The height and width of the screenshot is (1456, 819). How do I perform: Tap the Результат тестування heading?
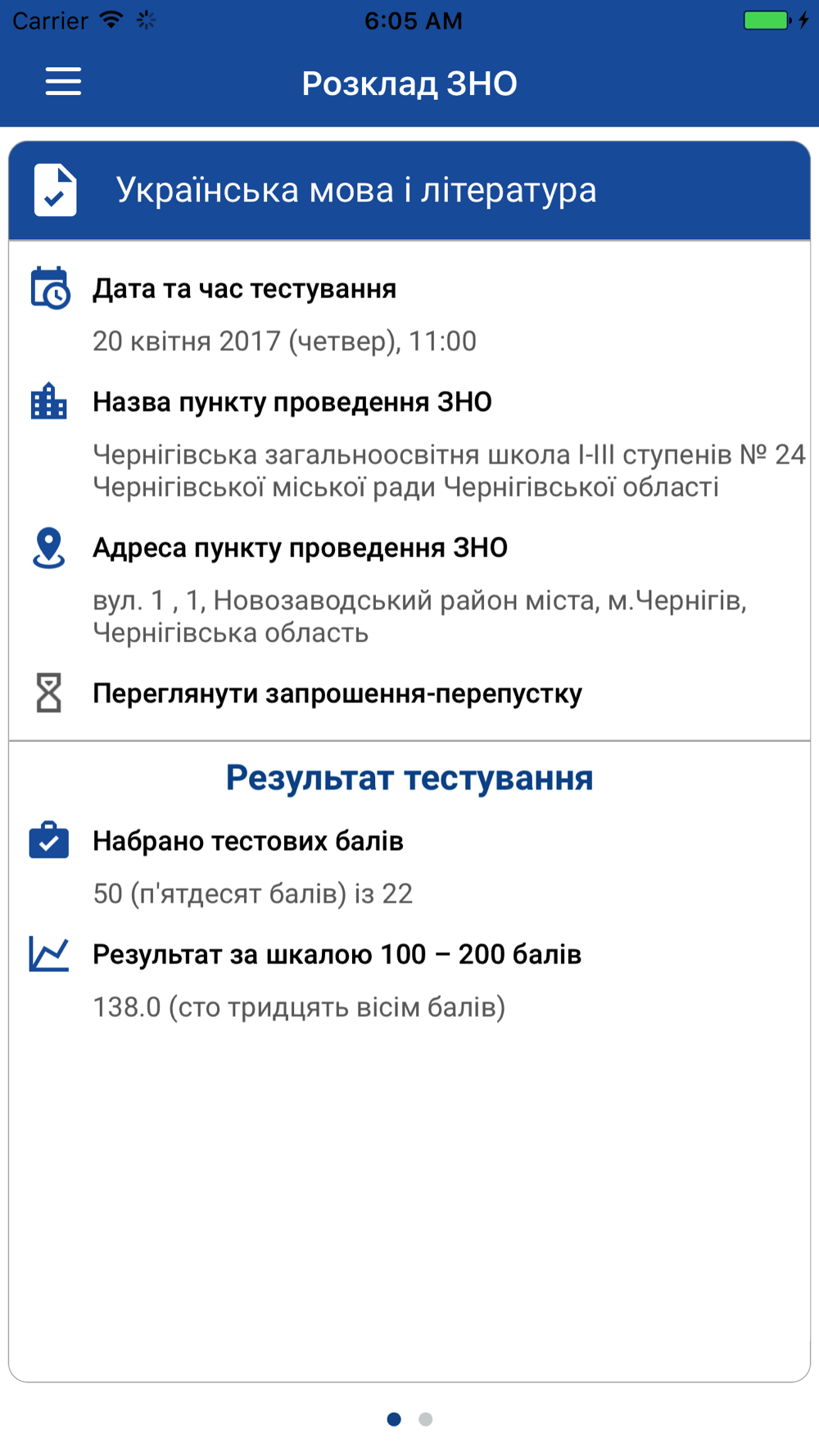click(x=409, y=777)
